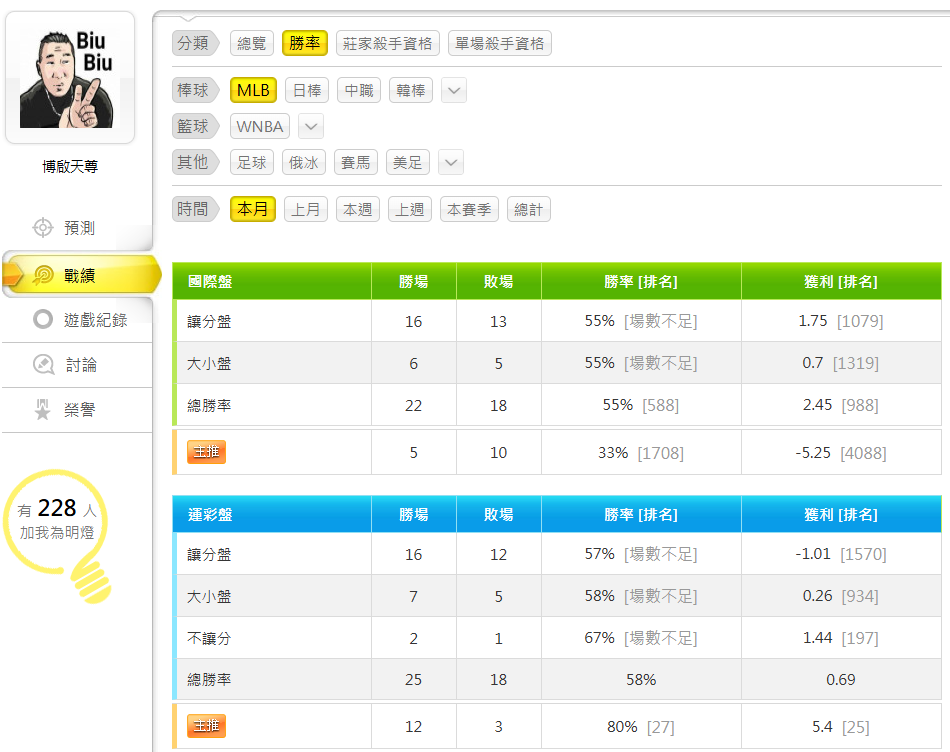Click the 討論 speech bubble icon

point(43,365)
